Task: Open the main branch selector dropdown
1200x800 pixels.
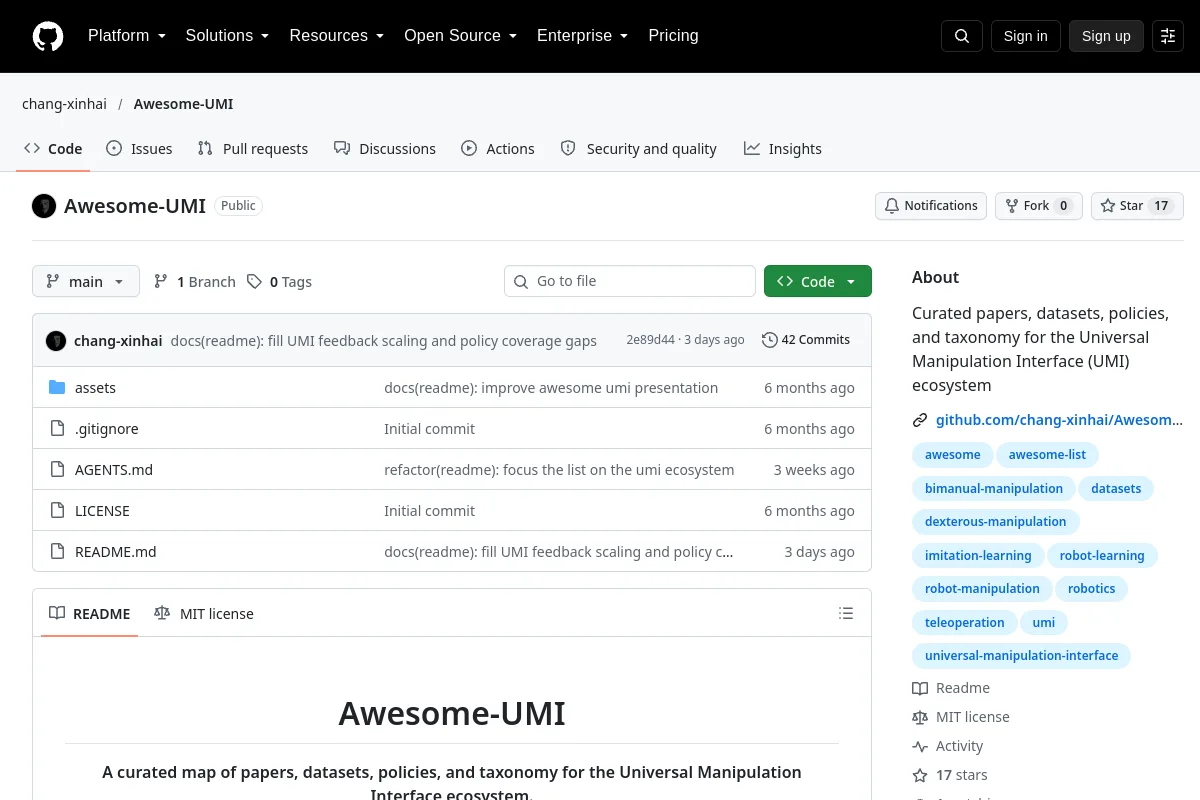Action: [86, 282]
